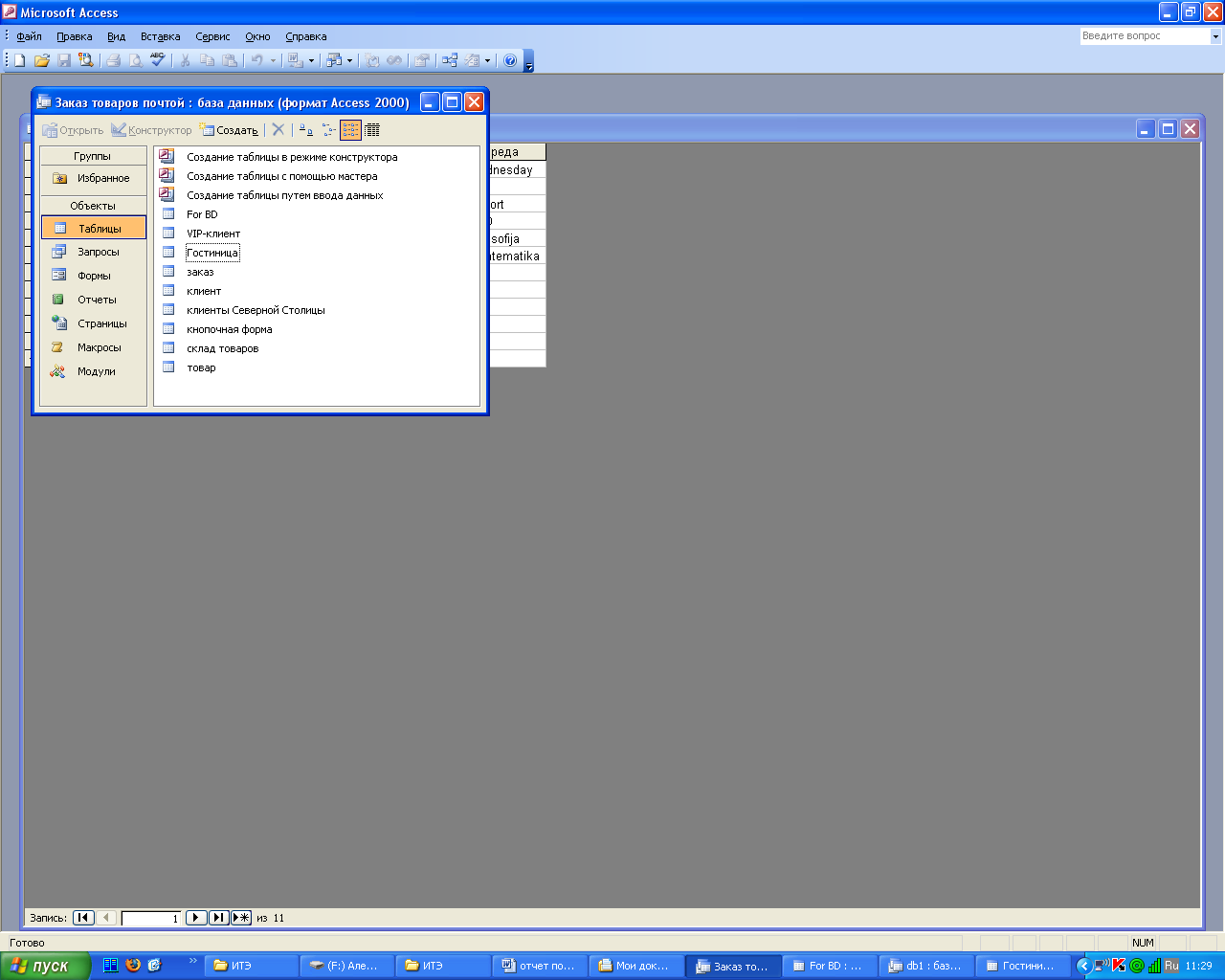Switch to Large Icons view

306,129
